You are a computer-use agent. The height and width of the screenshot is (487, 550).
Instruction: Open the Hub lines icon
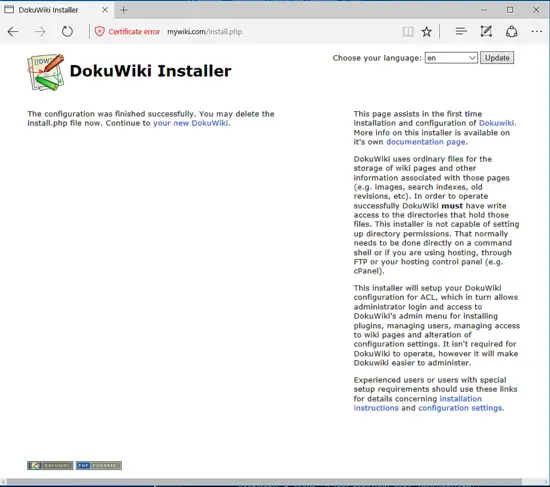(x=461, y=32)
